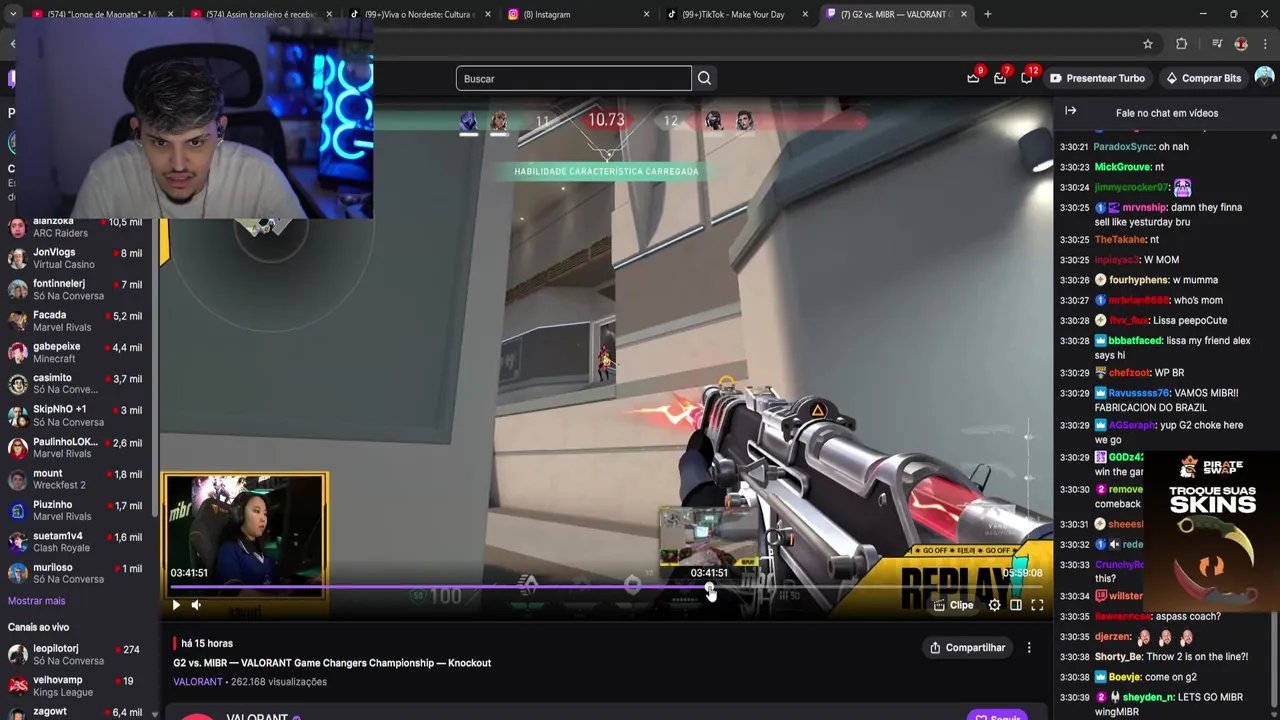Image resolution: width=1280 pixels, height=720 pixels.
Task: Toggle theatre mode on the player
Action: tap(1016, 605)
